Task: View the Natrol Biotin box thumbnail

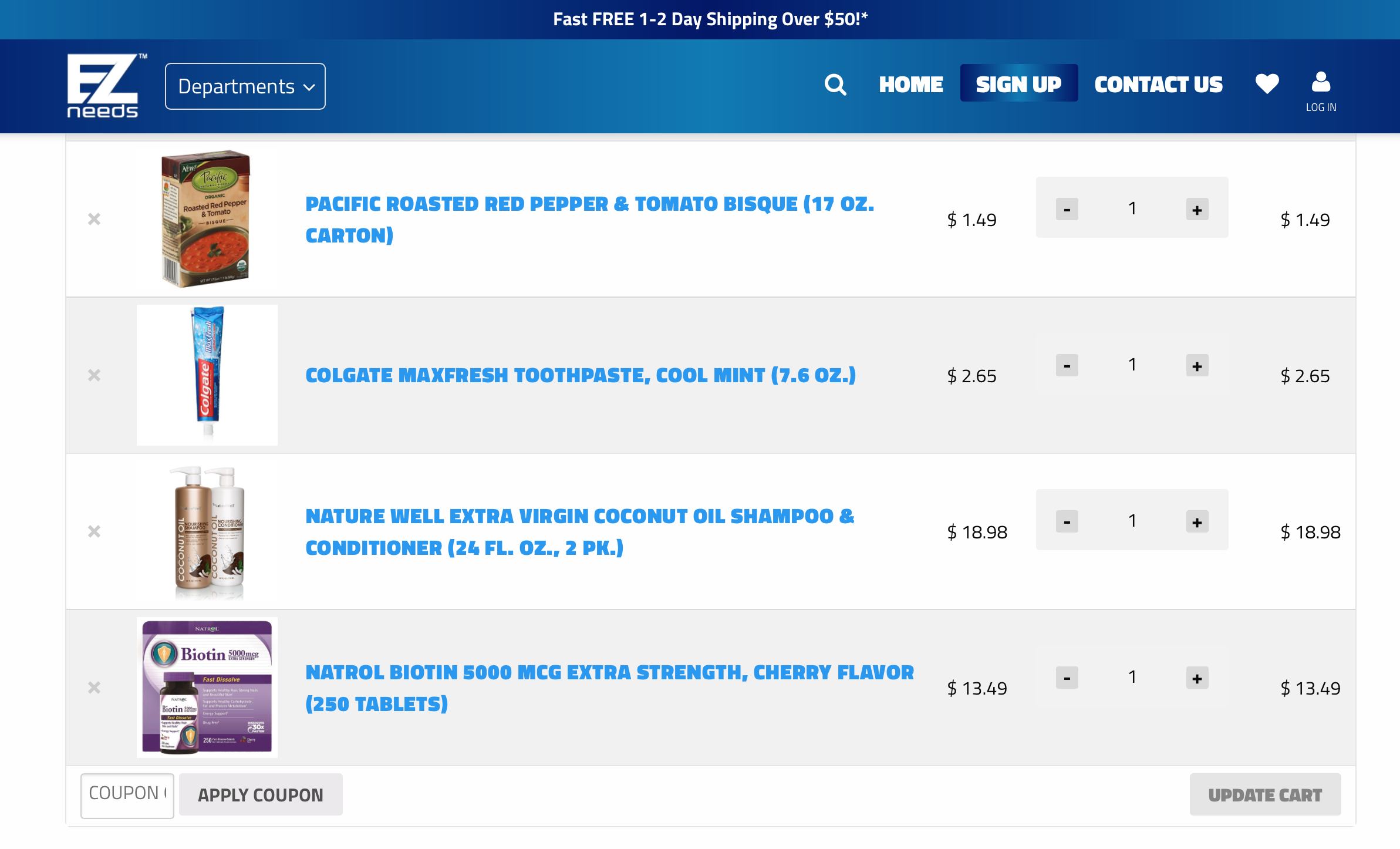Action: click(x=207, y=687)
